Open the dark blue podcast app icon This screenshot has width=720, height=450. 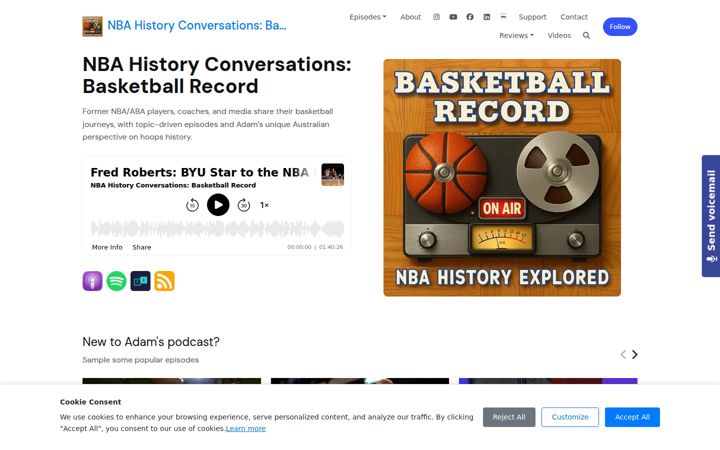click(x=141, y=281)
